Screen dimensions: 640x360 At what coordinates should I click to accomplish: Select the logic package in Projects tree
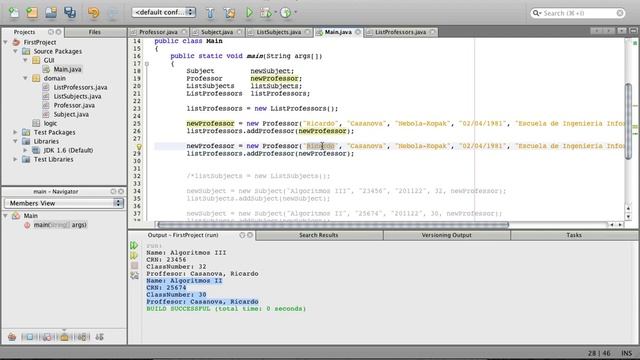pos(50,123)
